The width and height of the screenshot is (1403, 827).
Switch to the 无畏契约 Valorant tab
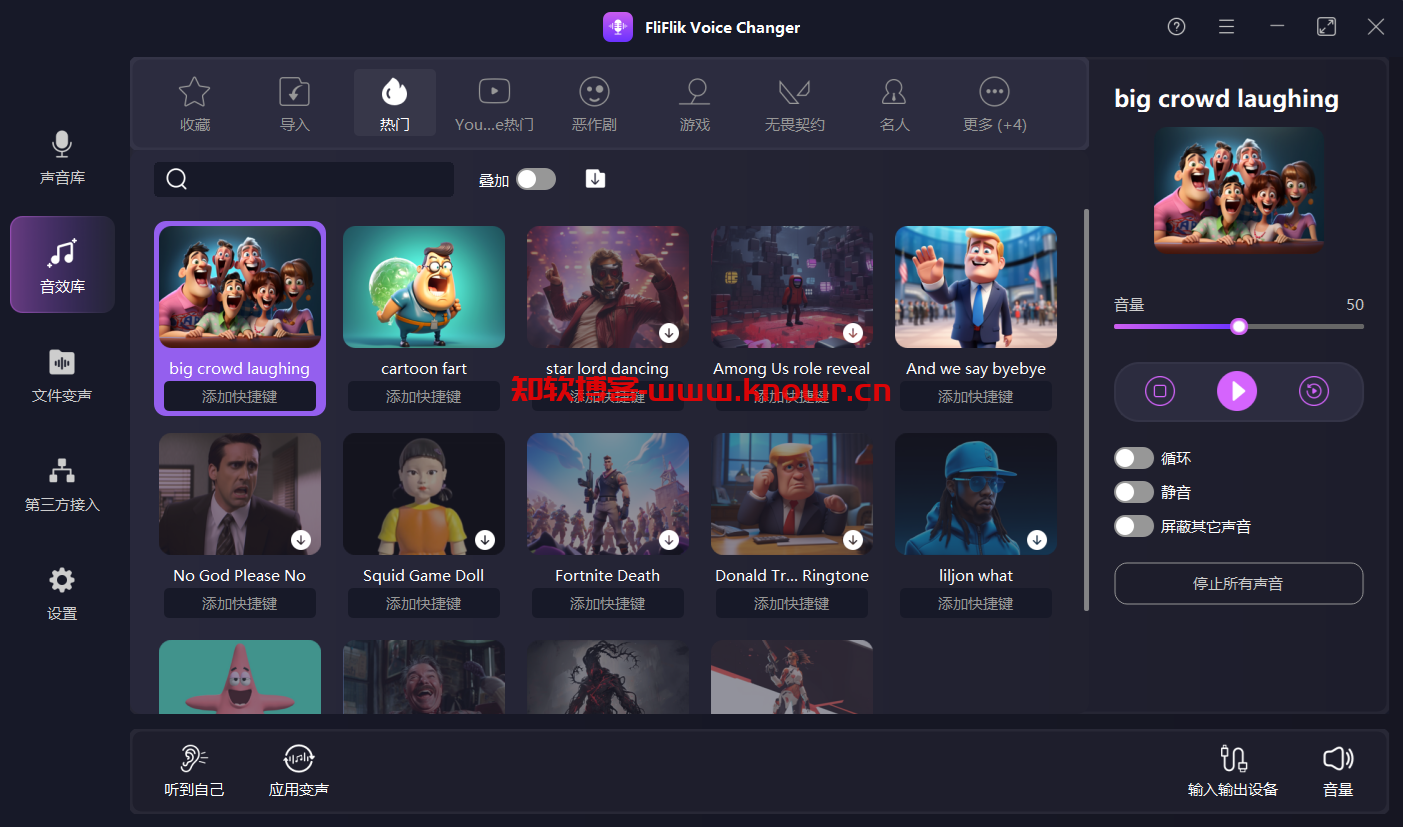point(794,103)
